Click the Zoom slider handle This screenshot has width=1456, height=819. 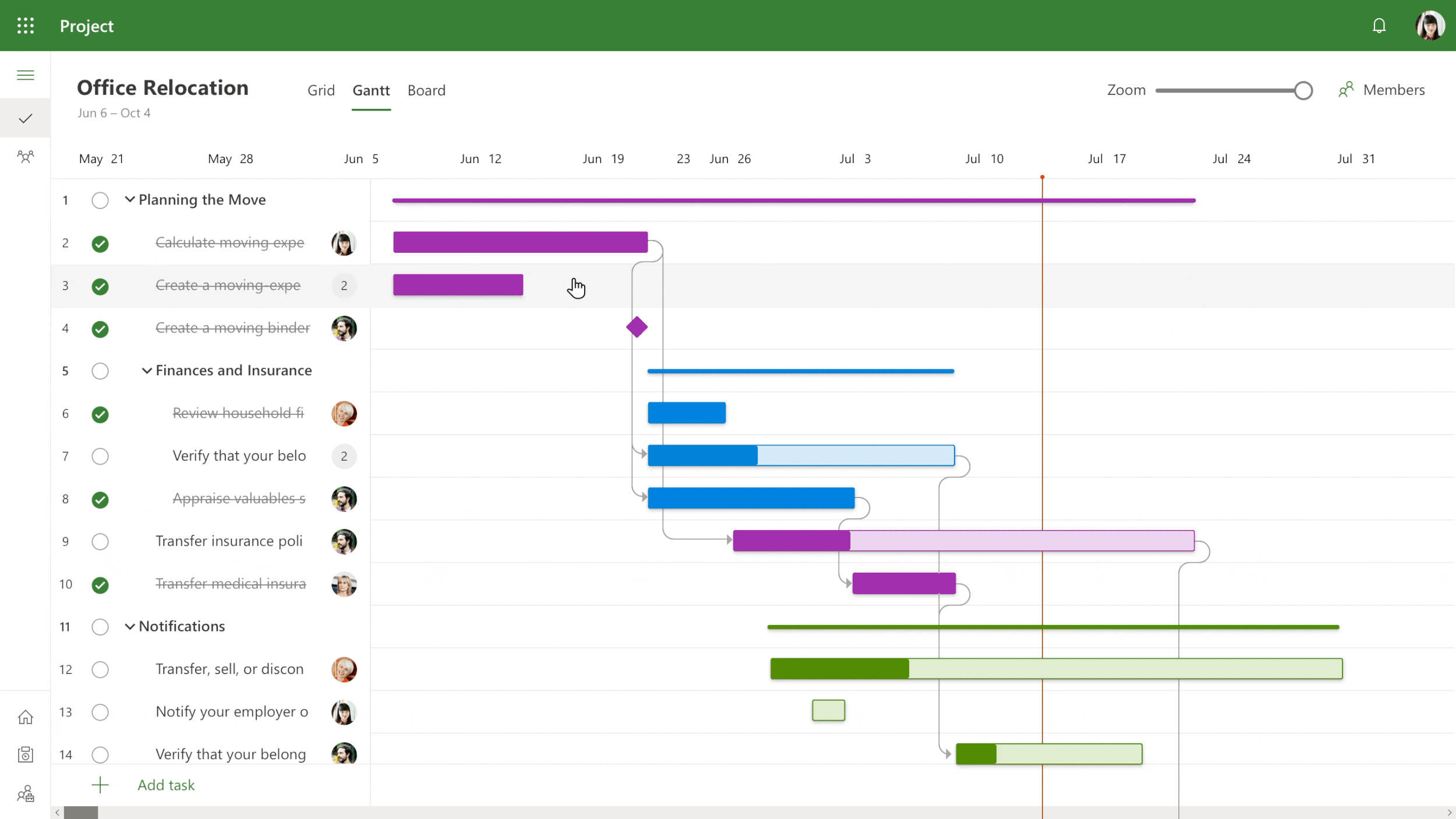(1303, 90)
